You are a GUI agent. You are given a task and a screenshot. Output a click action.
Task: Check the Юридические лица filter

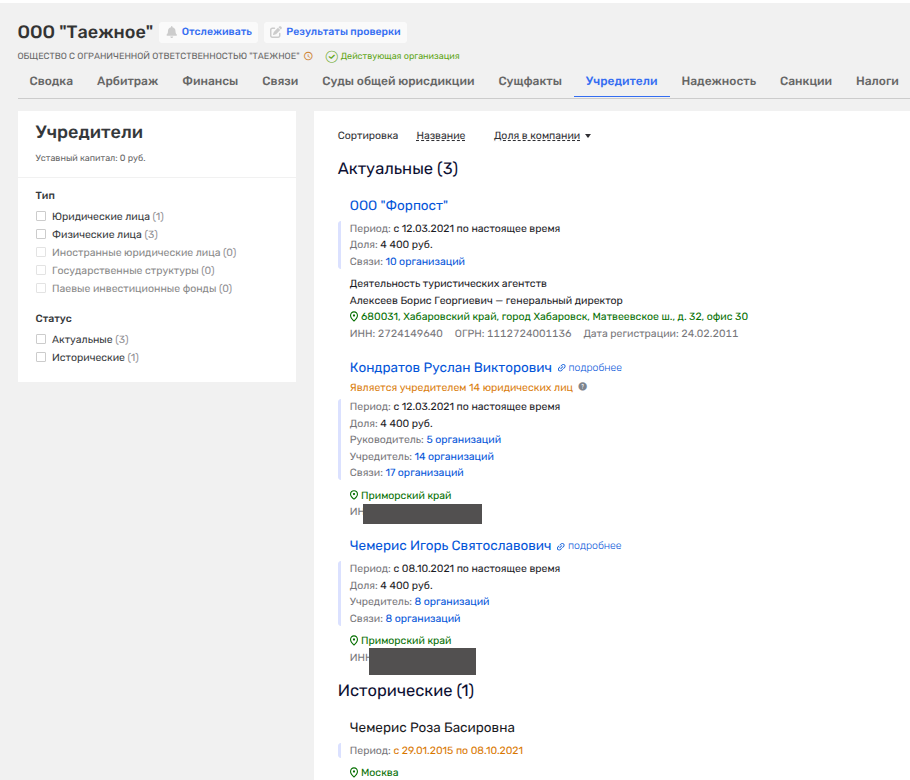41,216
